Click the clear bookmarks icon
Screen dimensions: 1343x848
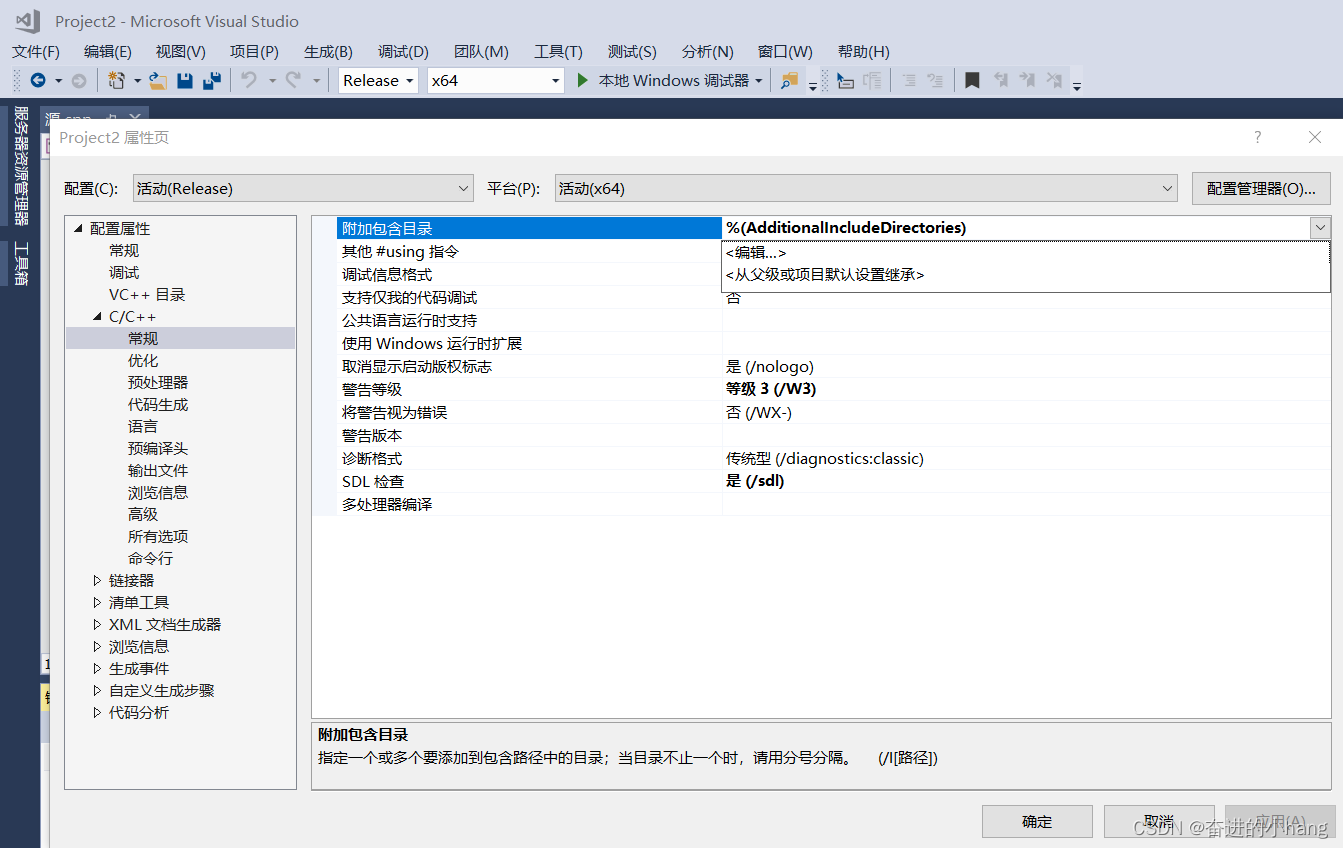pos(1054,81)
